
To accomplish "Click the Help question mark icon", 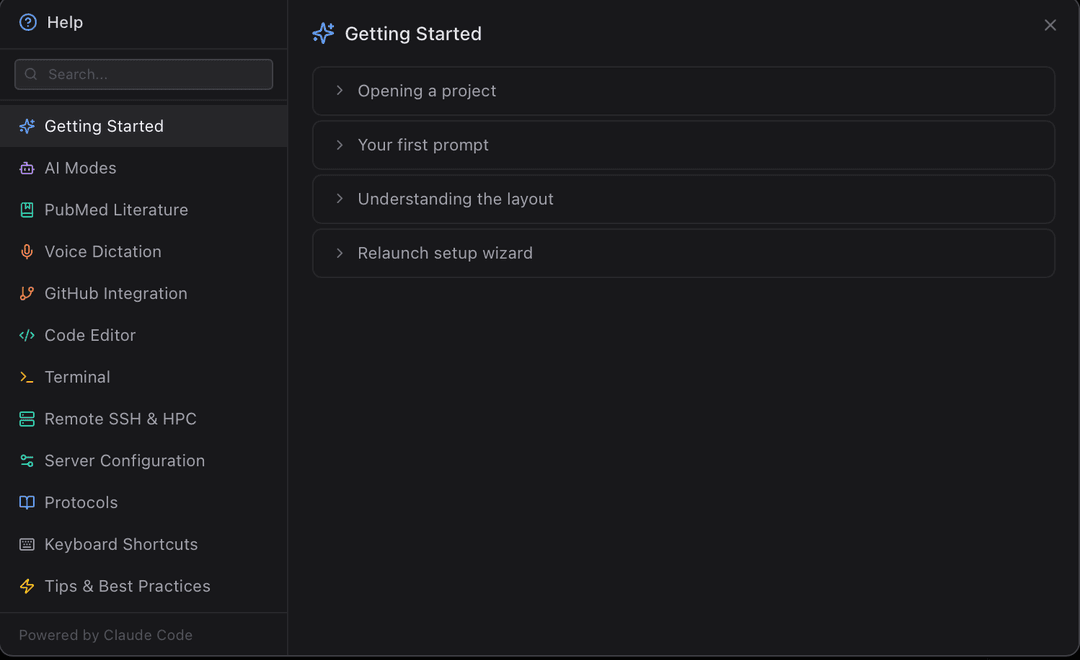I will pyautogui.click(x=28, y=23).
